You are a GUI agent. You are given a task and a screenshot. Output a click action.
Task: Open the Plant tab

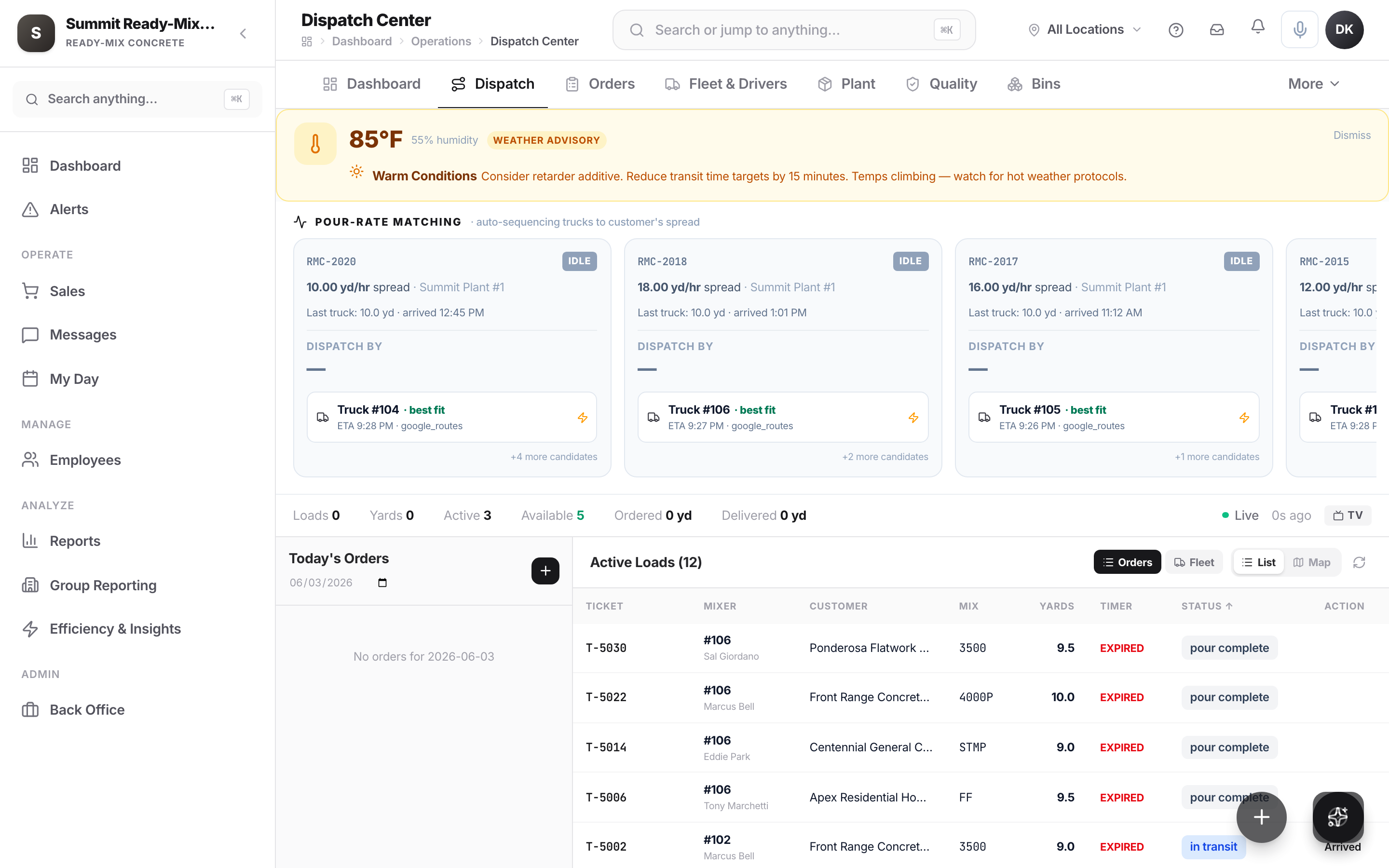tap(846, 84)
